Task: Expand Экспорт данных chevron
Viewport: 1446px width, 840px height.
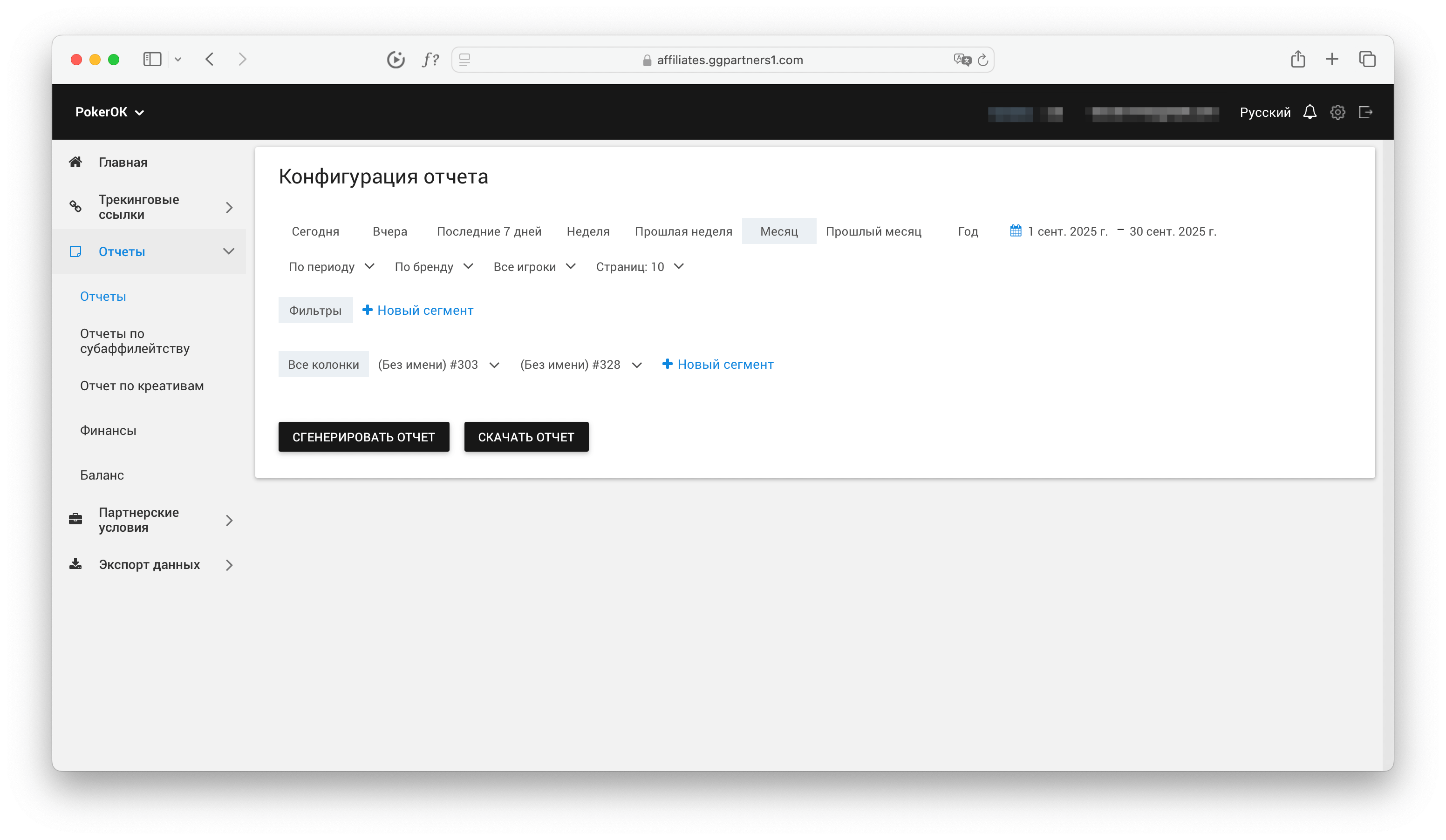Action: tap(229, 565)
